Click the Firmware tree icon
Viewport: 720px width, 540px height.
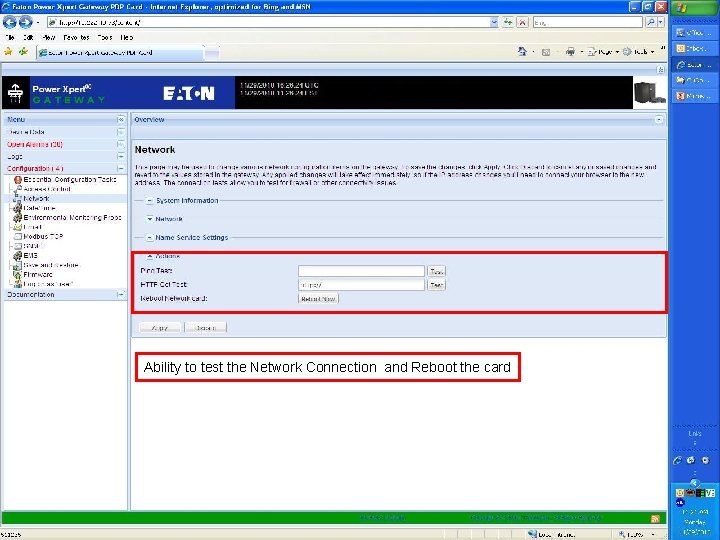coord(17,275)
